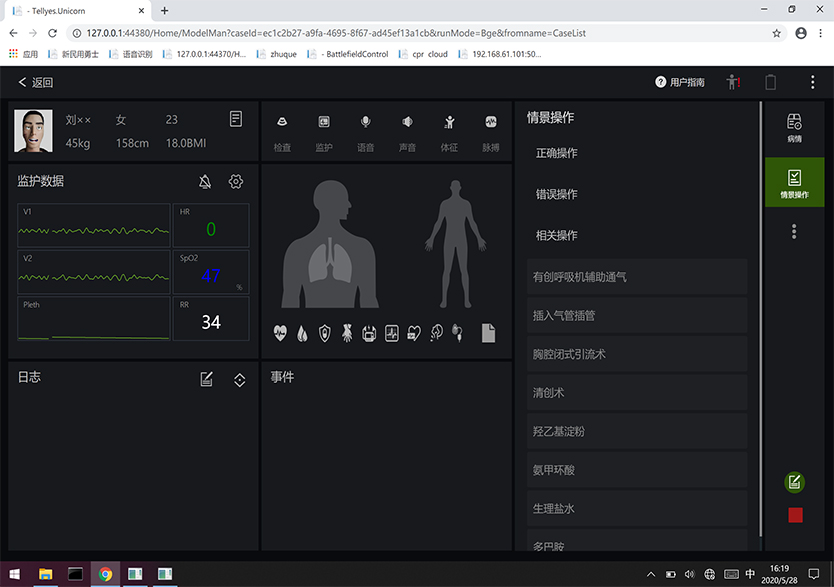The width and height of the screenshot is (834, 587).
Task: Click the taskbar volume icon
Action: coord(689,574)
